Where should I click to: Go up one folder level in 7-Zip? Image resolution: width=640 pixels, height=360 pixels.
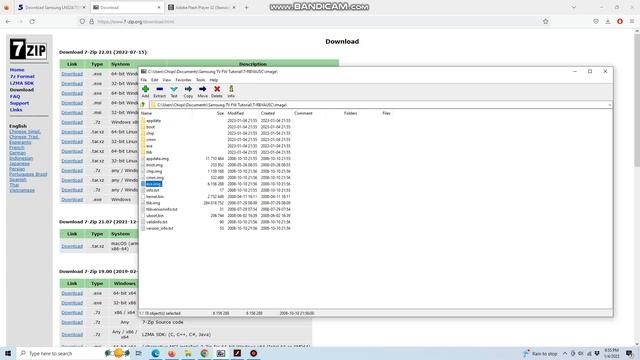[143, 105]
